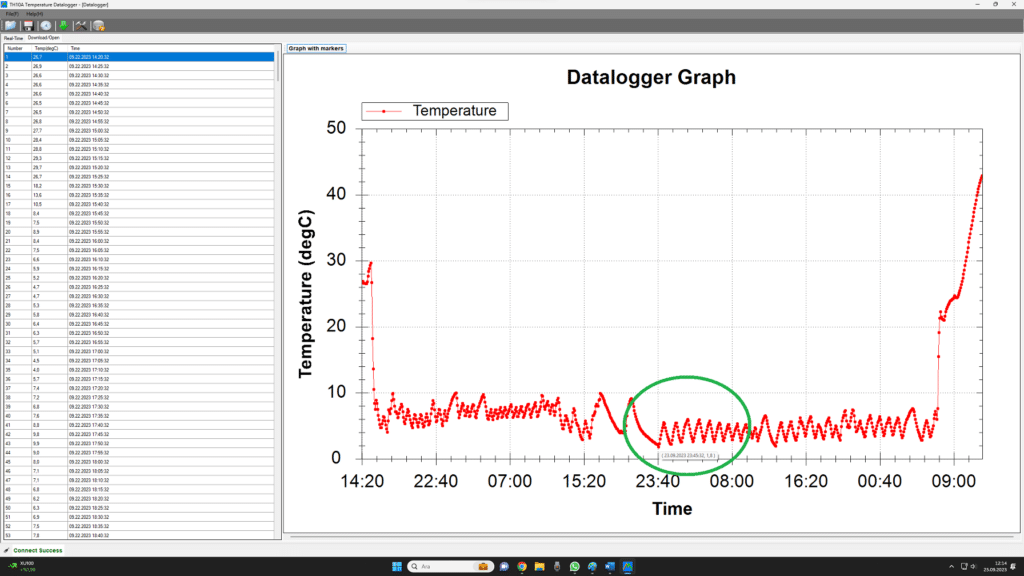
Task: Show hidden system tray icons
Action: [952, 566]
